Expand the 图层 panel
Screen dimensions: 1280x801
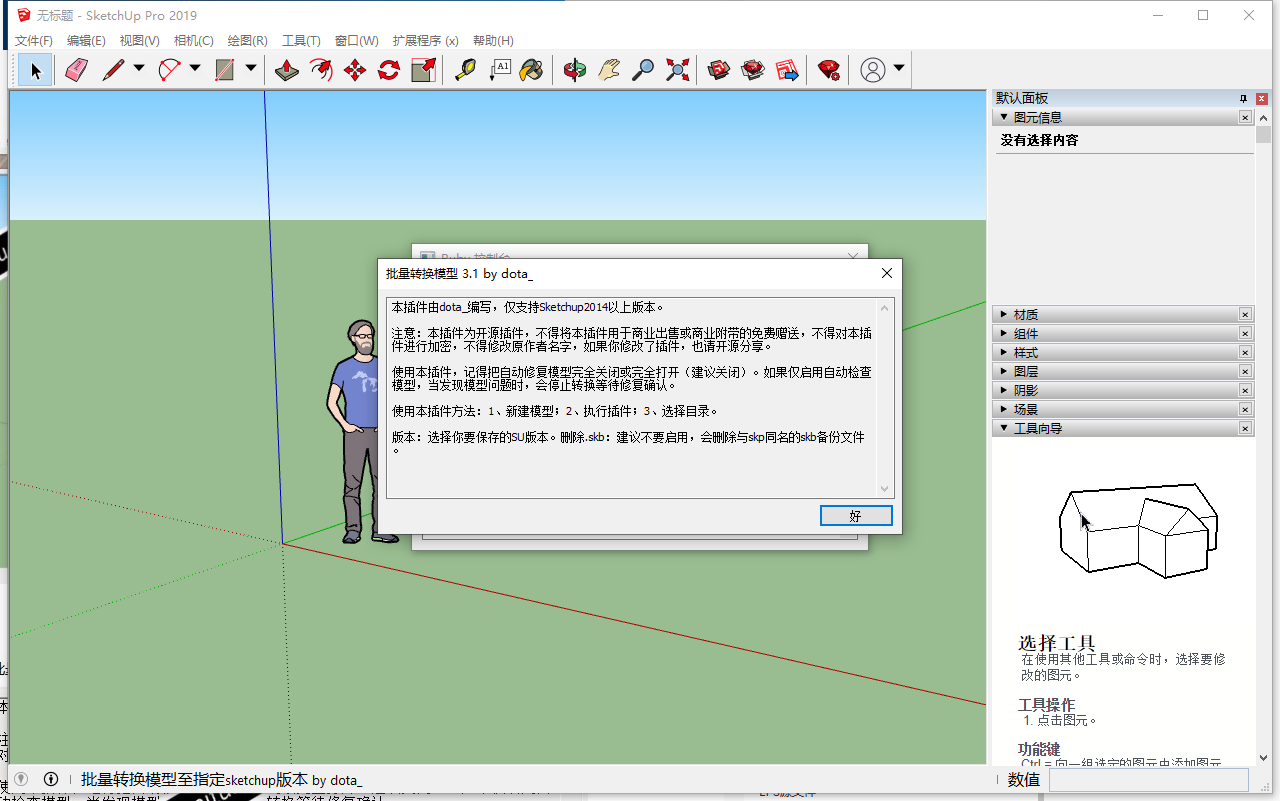tap(1003, 372)
